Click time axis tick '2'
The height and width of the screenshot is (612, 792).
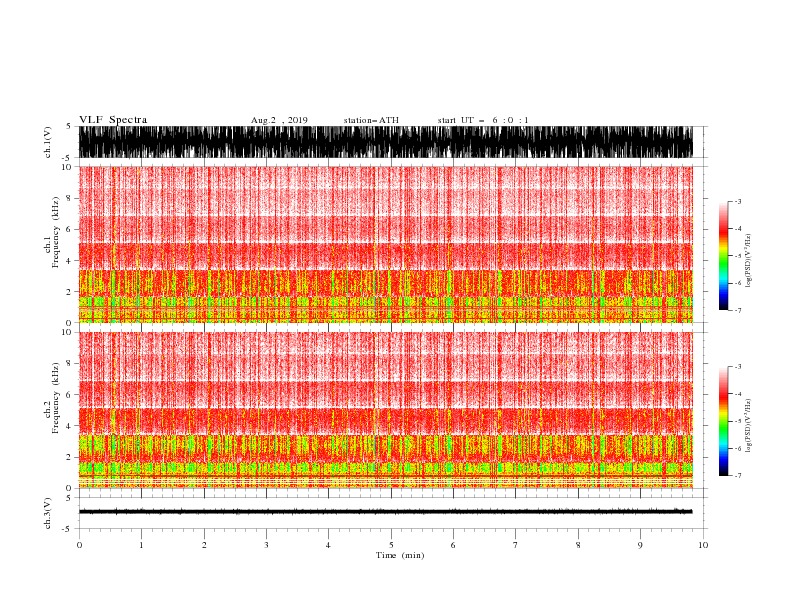pyautogui.click(x=204, y=545)
